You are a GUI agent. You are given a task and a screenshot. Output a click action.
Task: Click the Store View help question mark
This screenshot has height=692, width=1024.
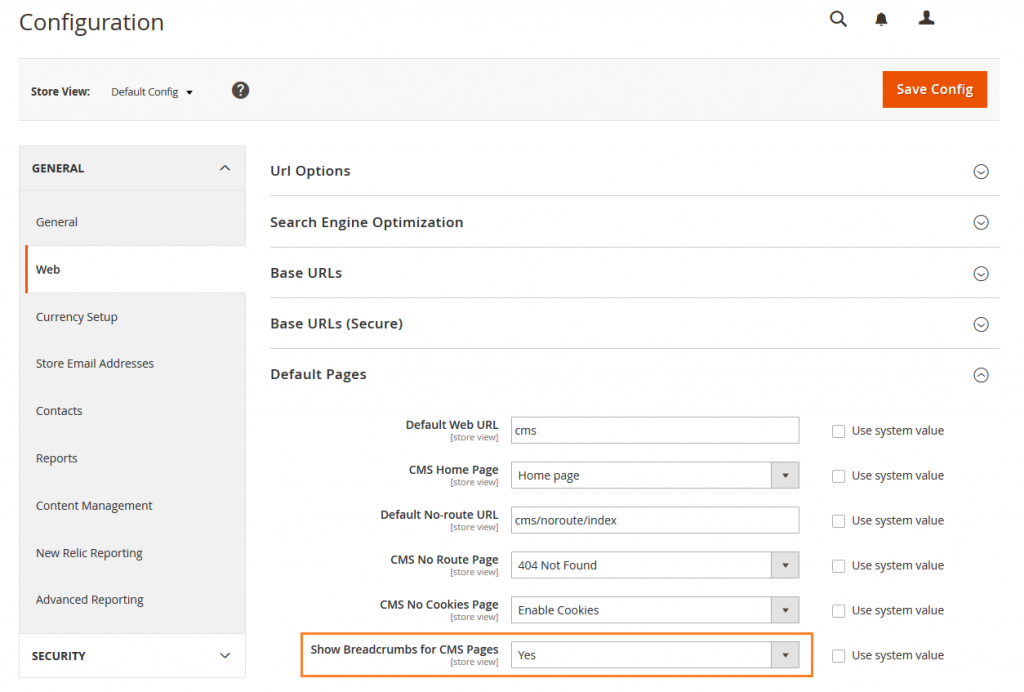pyautogui.click(x=240, y=90)
